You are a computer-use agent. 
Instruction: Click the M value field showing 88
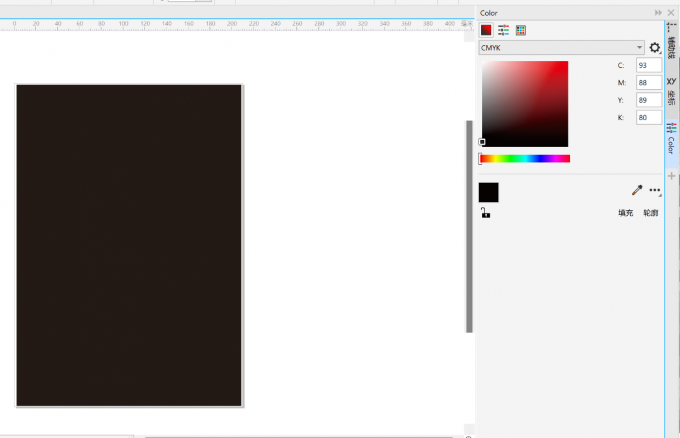(649, 82)
